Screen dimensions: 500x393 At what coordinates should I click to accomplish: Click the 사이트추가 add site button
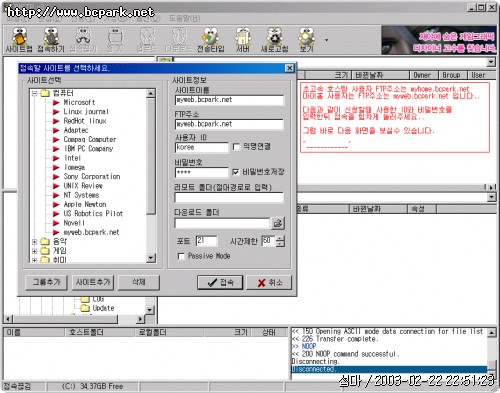[93, 282]
